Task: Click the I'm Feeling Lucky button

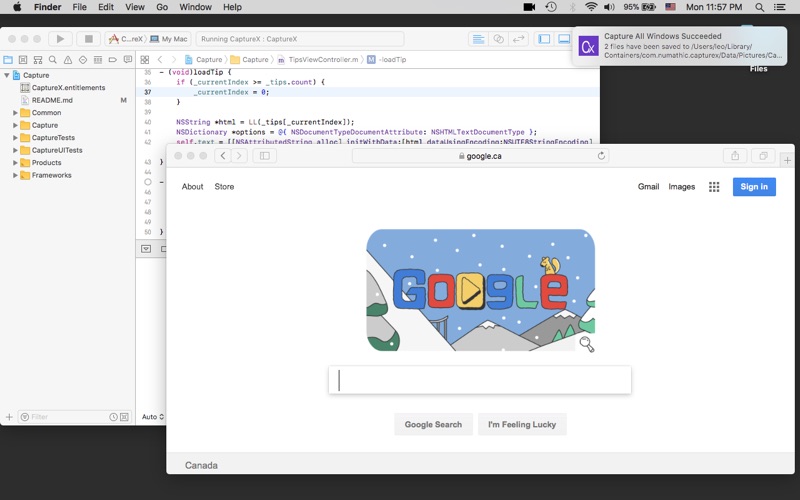Action: pos(522,424)
